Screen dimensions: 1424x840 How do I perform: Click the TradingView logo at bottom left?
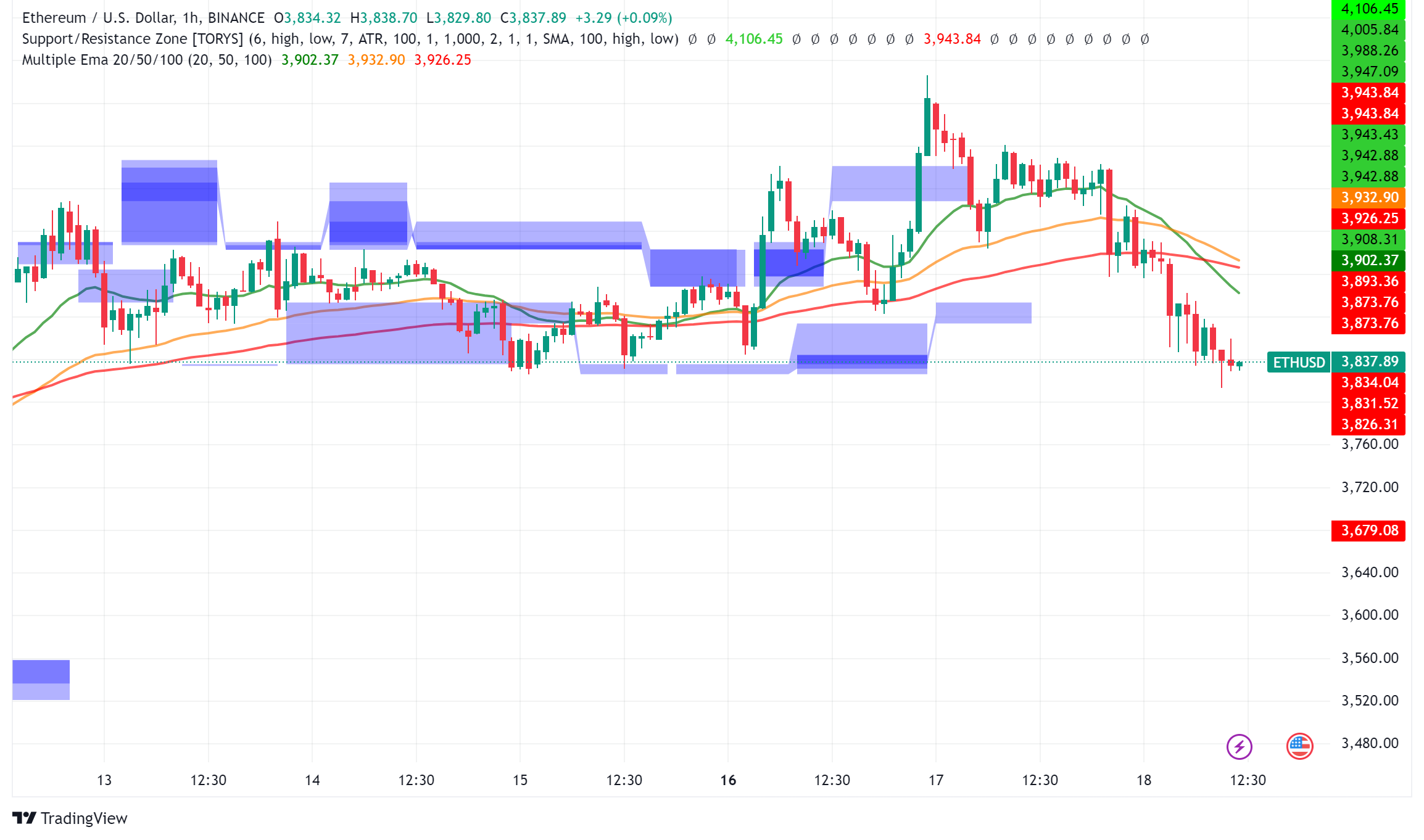pyautogui.click(x=70, y=818)
